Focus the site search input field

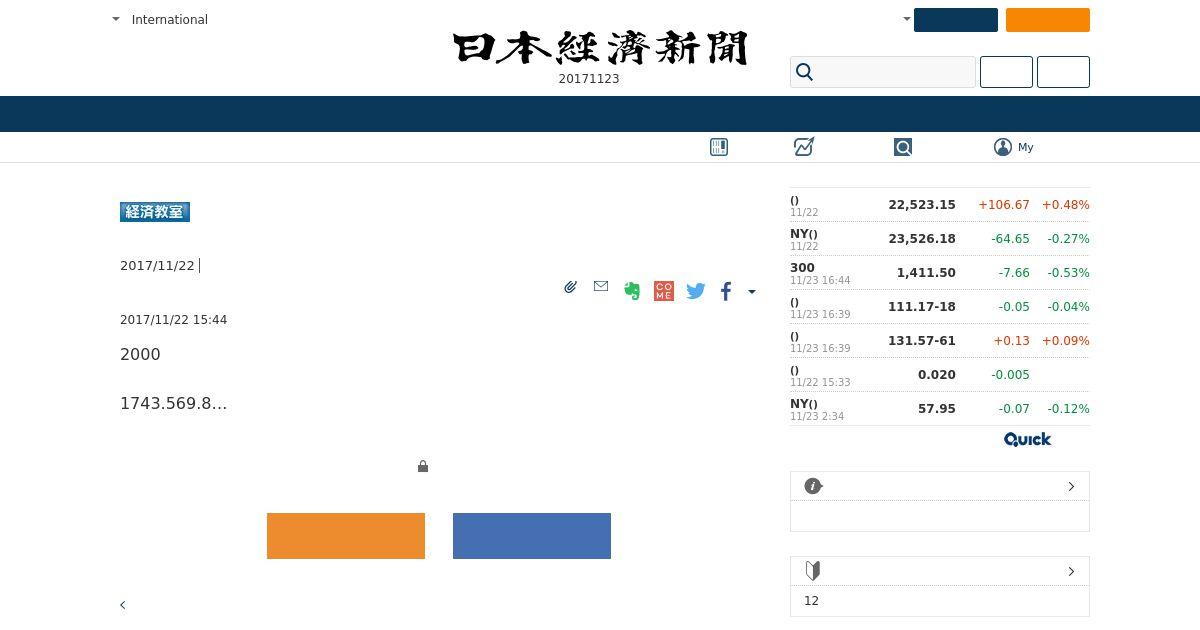click(883, 72)
